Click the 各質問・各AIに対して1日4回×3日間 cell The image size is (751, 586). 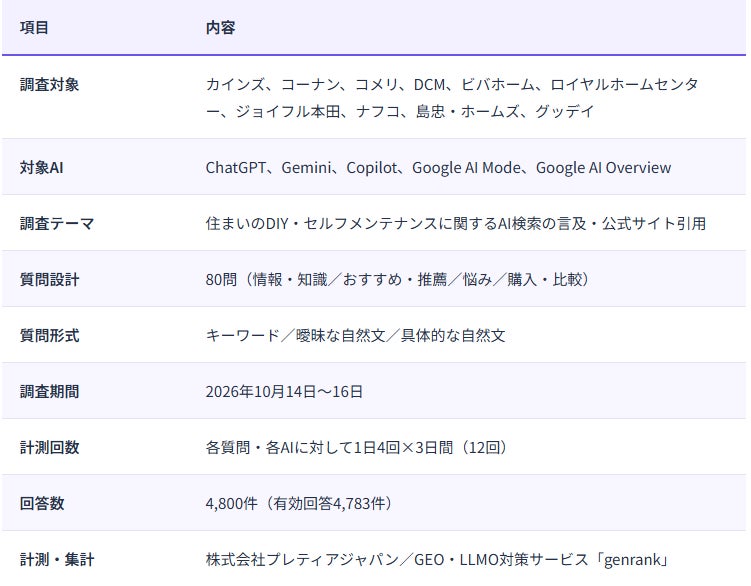click(356, 448)
